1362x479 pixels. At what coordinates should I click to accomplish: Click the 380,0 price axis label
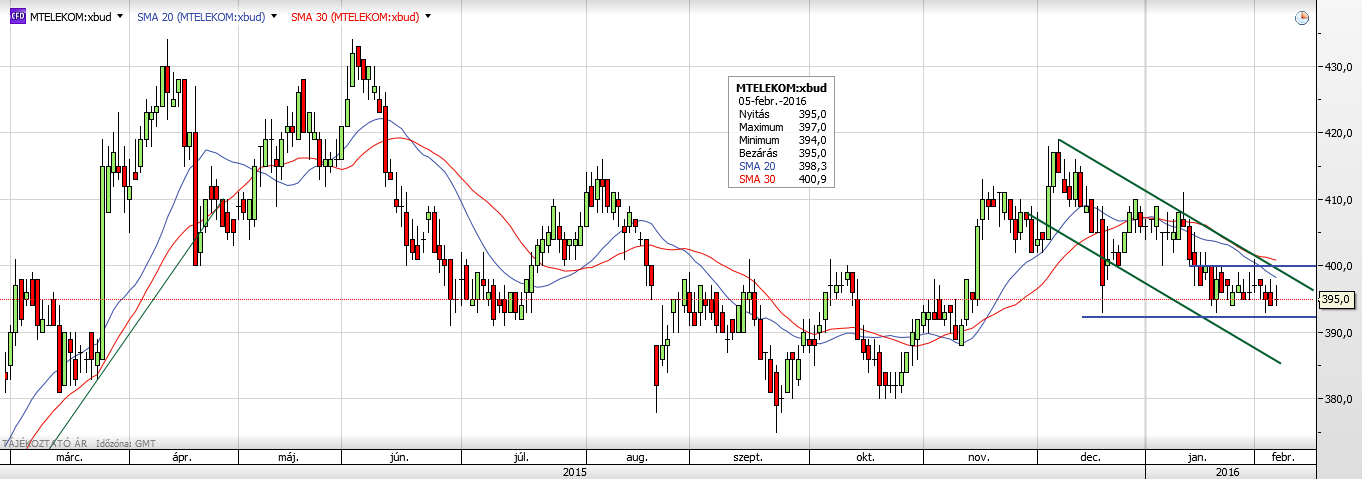click(1338, 399)
